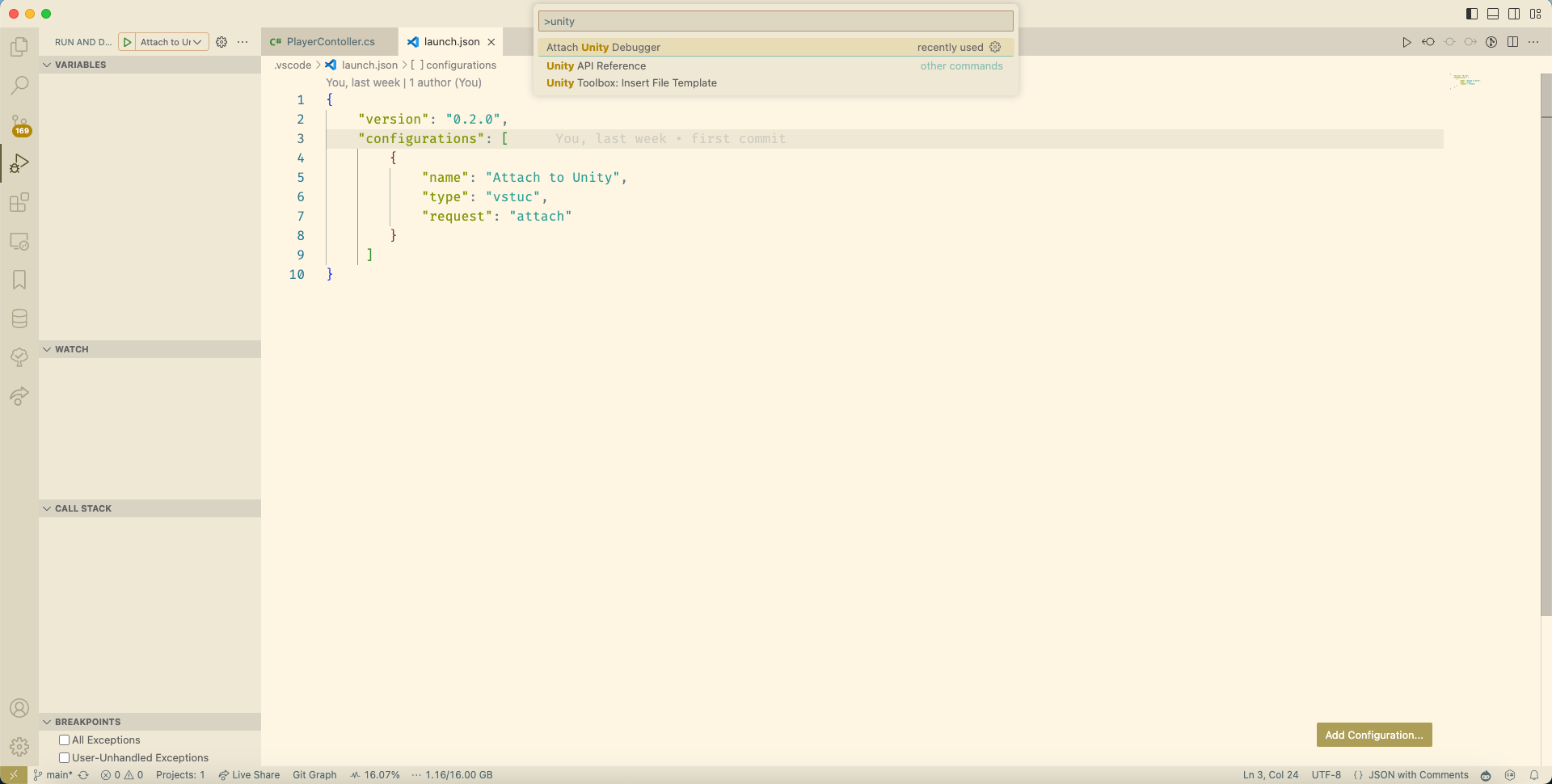Image resolution: width=1552 pixels, height=784 pixels.
Task: Toggle primary side bar layout button
Action: (1472, 14)
